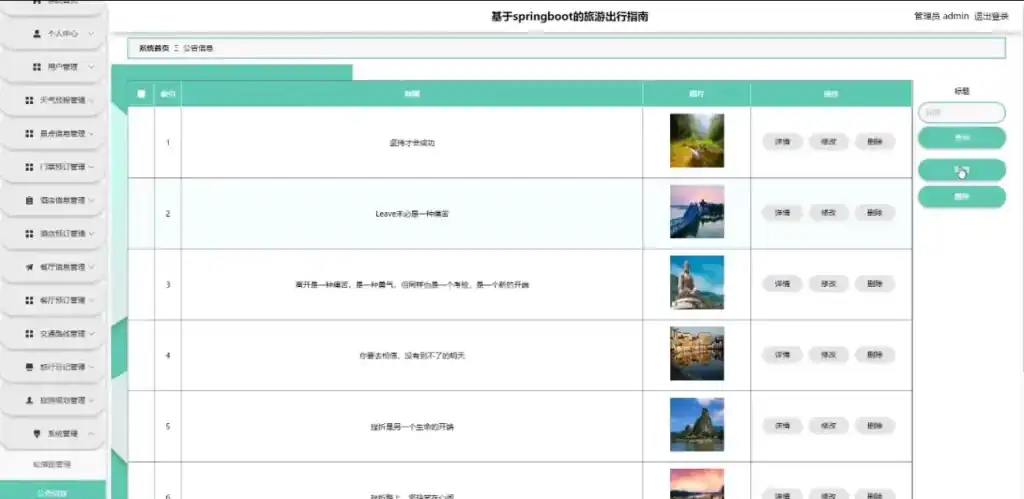The height and width of the screenshot is (499, 1024).
Task: Click 退出登录 to log out
Action: tap(991, 16)
